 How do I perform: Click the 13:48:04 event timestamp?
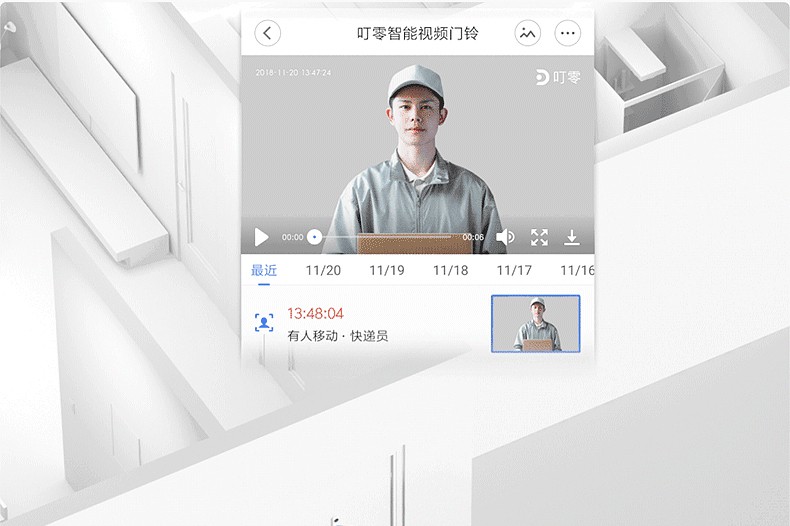[315, 313]
